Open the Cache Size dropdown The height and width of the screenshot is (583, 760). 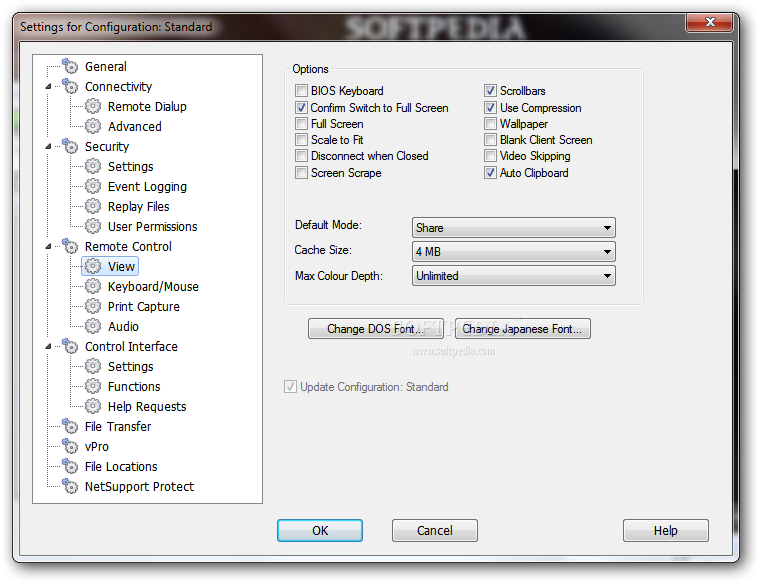click(x=514, y=252)
